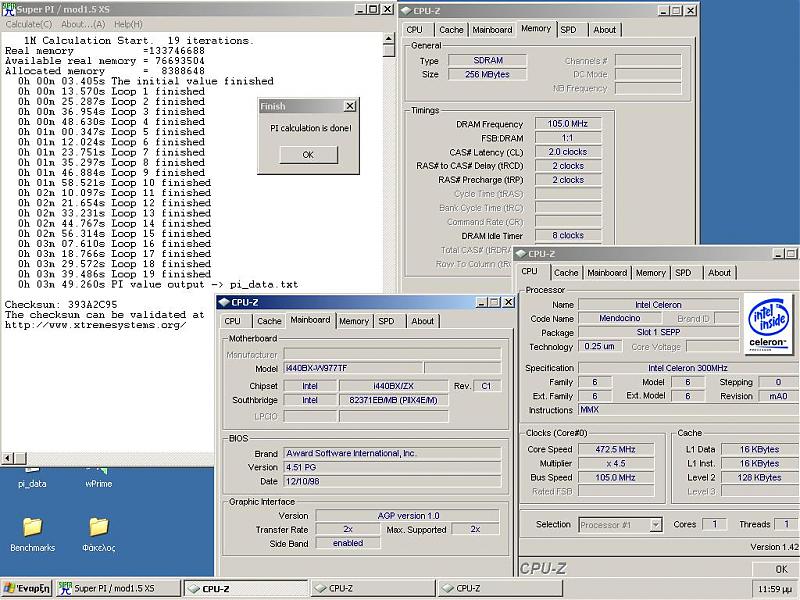Click the CAS# Latency value 2.0 clocks

pyautogui.click(x=568, y=152)
